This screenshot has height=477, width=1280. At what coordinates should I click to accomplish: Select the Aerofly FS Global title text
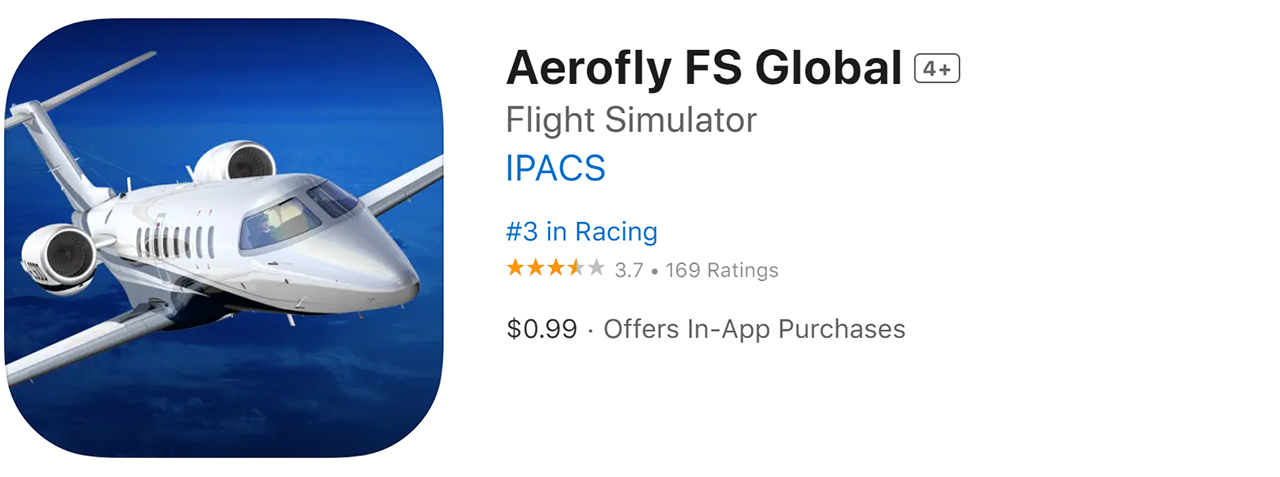click(703, 69)
